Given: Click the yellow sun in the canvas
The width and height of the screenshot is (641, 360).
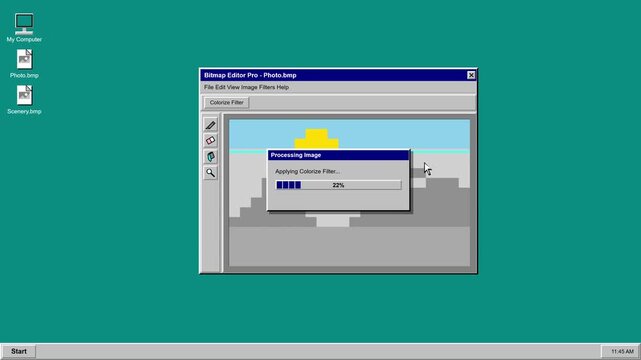Looking at the screenshot, I should [316, 139].
